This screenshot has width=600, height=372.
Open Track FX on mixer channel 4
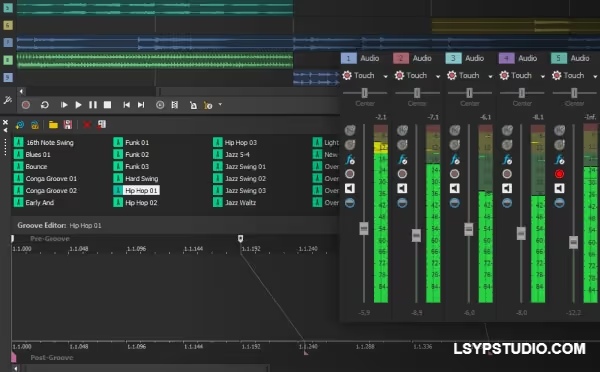[507, 160]
